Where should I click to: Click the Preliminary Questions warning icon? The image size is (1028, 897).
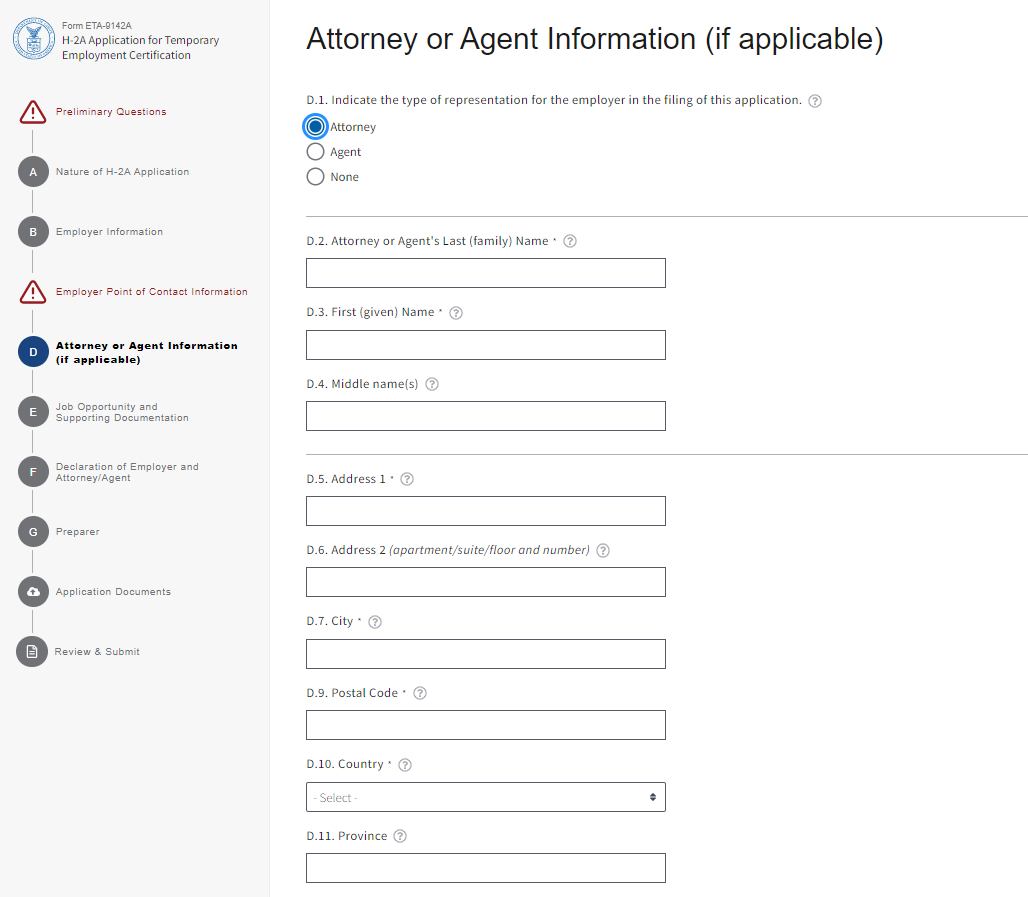pos(33,112)
